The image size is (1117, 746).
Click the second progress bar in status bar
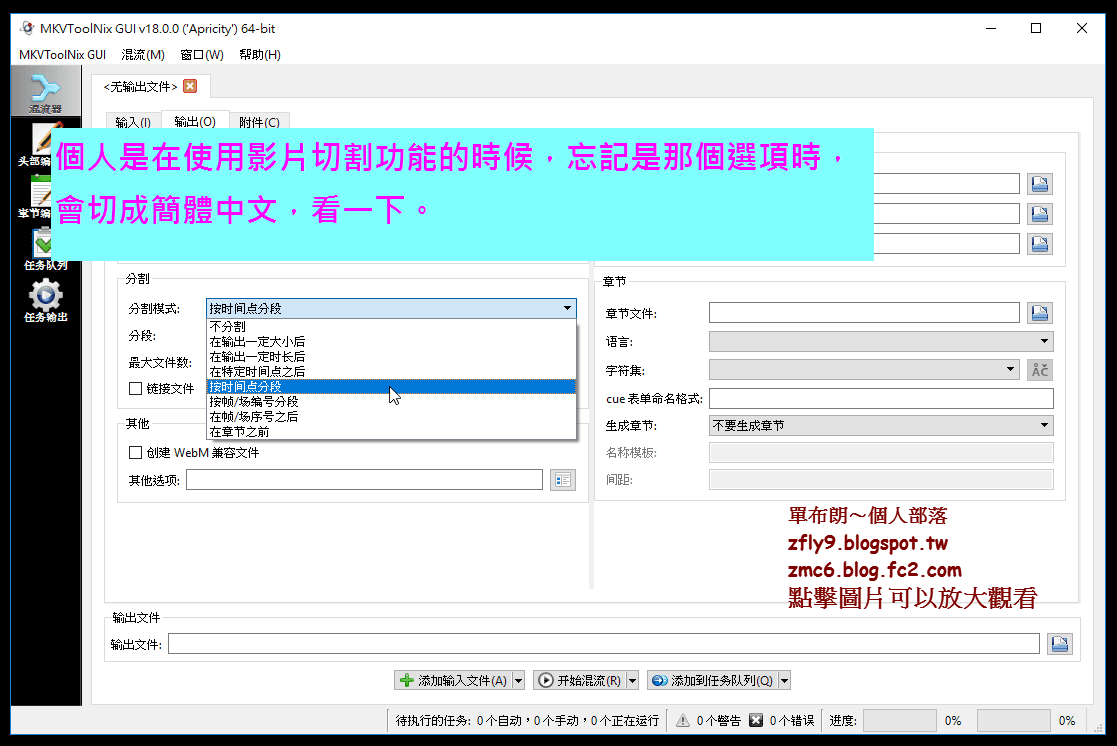(x=1013, y=720)
